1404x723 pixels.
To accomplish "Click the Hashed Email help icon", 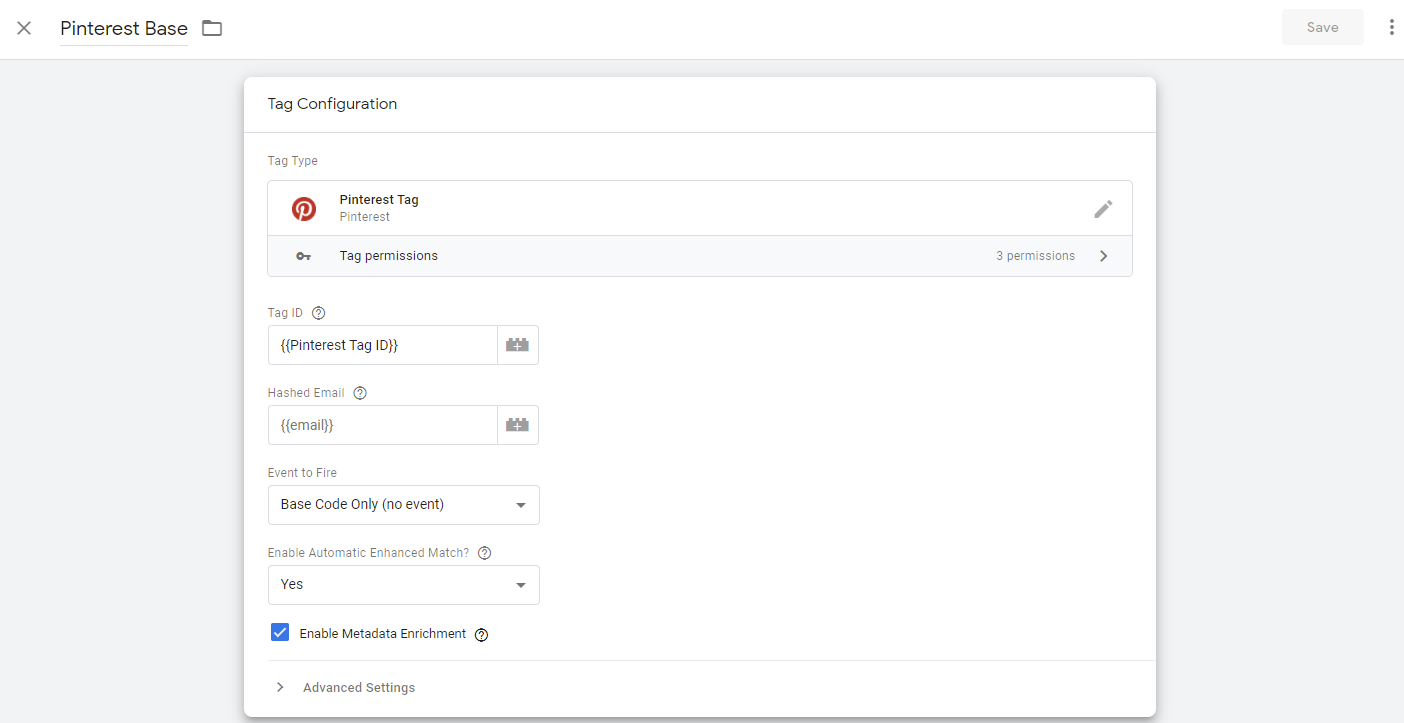I will point(360,393).
